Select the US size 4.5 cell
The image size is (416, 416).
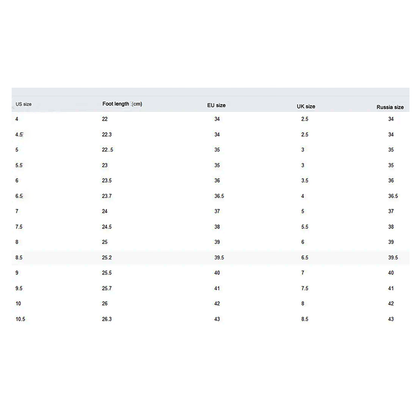point(19,135)
